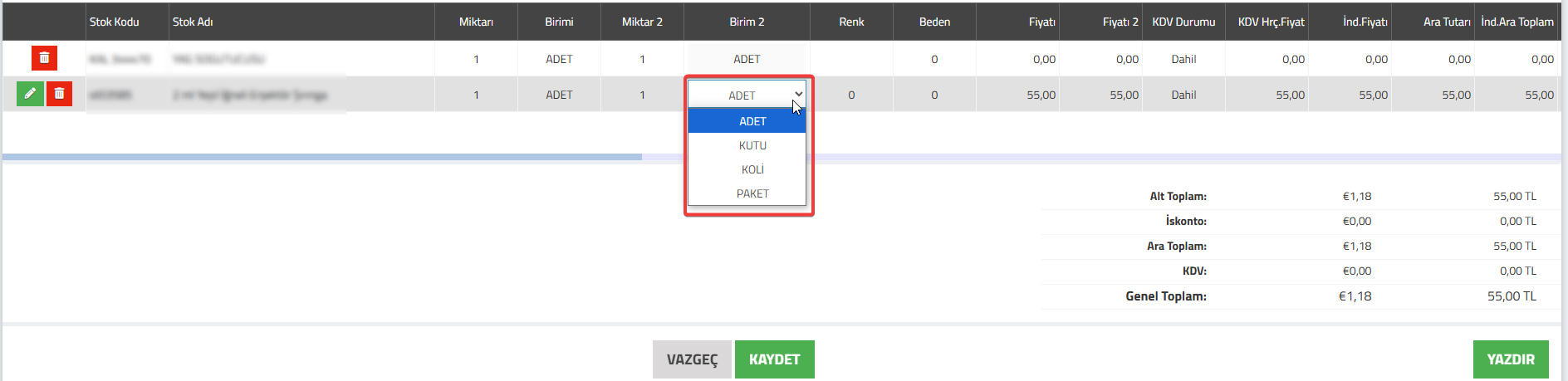Click the YAZDIR print button
Image resolution: width=1568 pixels, height=381 pixels.
point(1511,359)
